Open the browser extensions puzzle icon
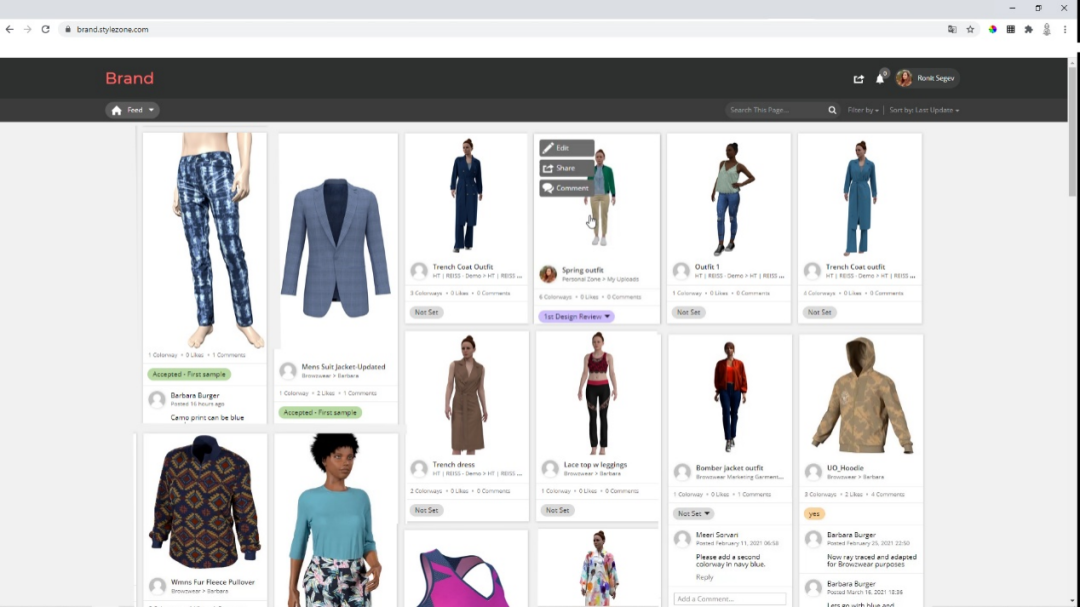 [1028, 29]
